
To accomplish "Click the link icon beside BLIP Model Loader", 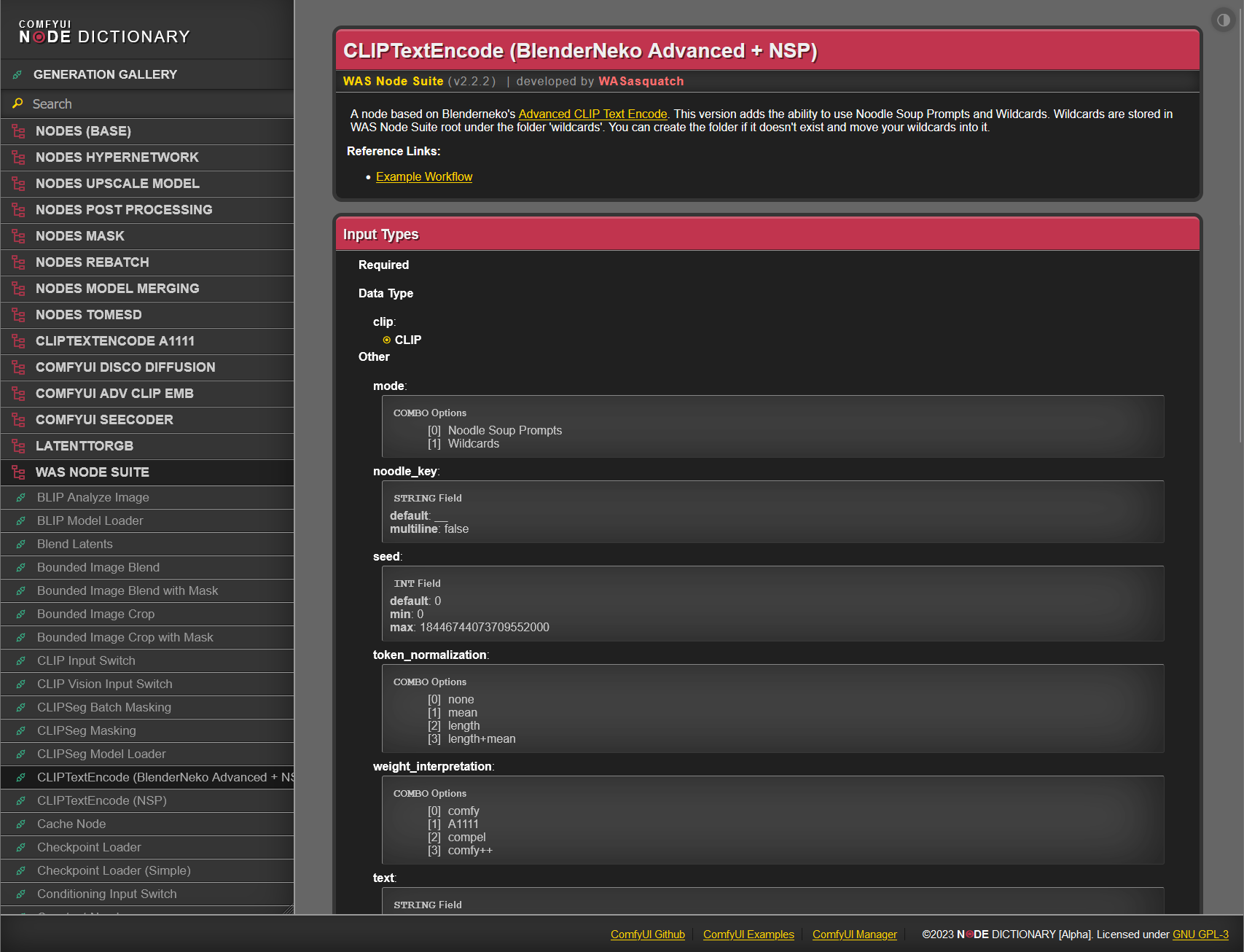I will 21,520.
